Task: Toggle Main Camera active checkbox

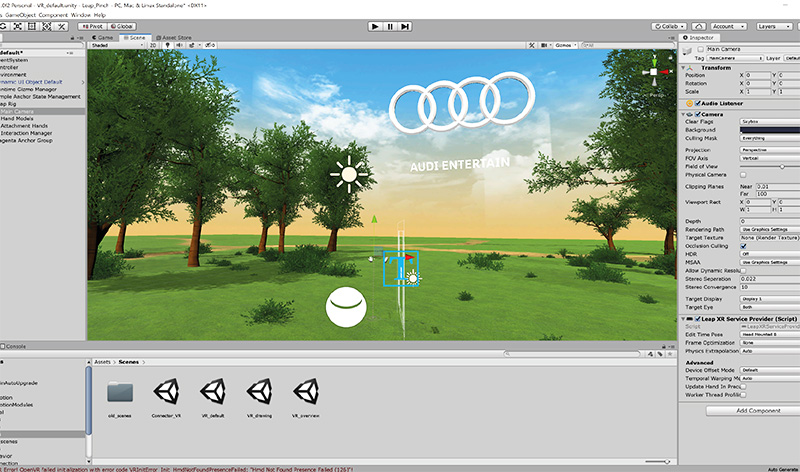Action: tap(701, 49)
